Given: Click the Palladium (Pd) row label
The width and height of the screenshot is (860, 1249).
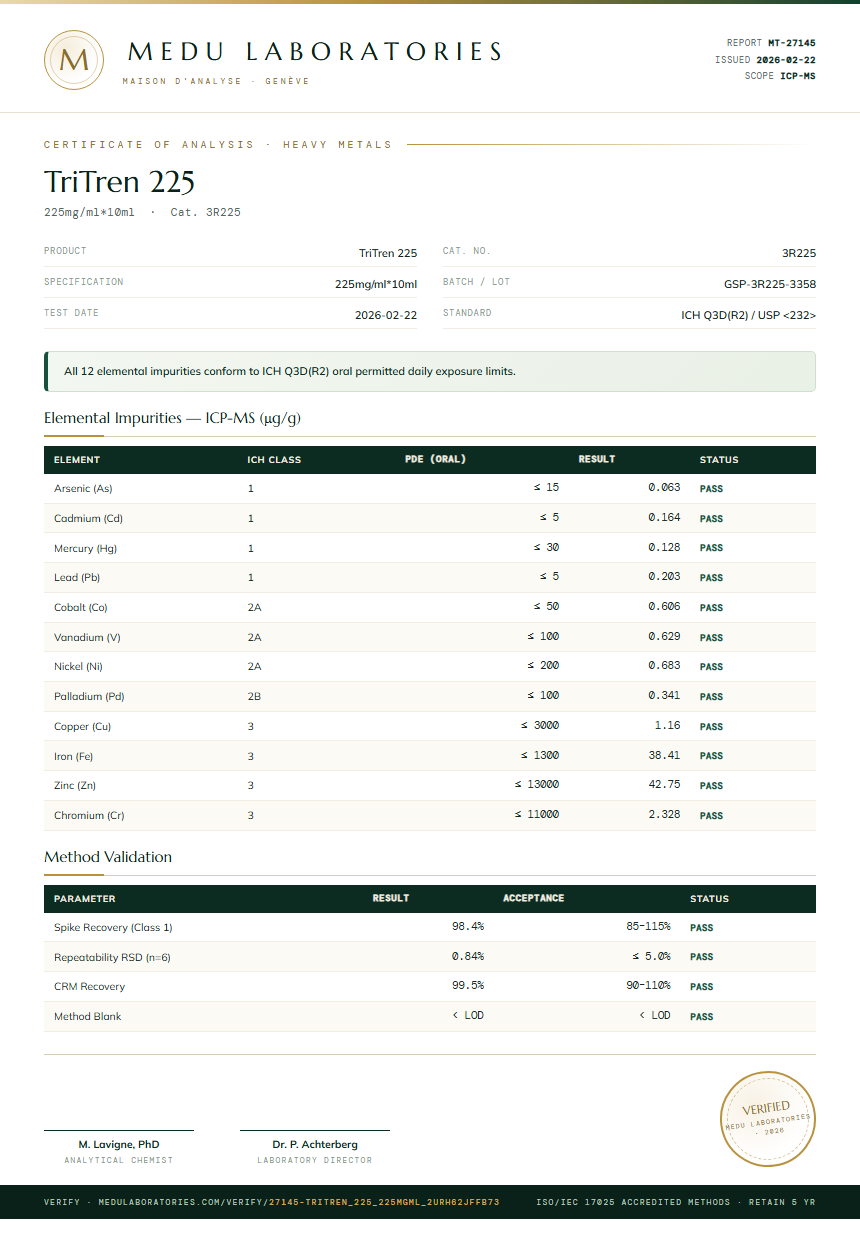Looking at the screenshot, I should 89,696.
